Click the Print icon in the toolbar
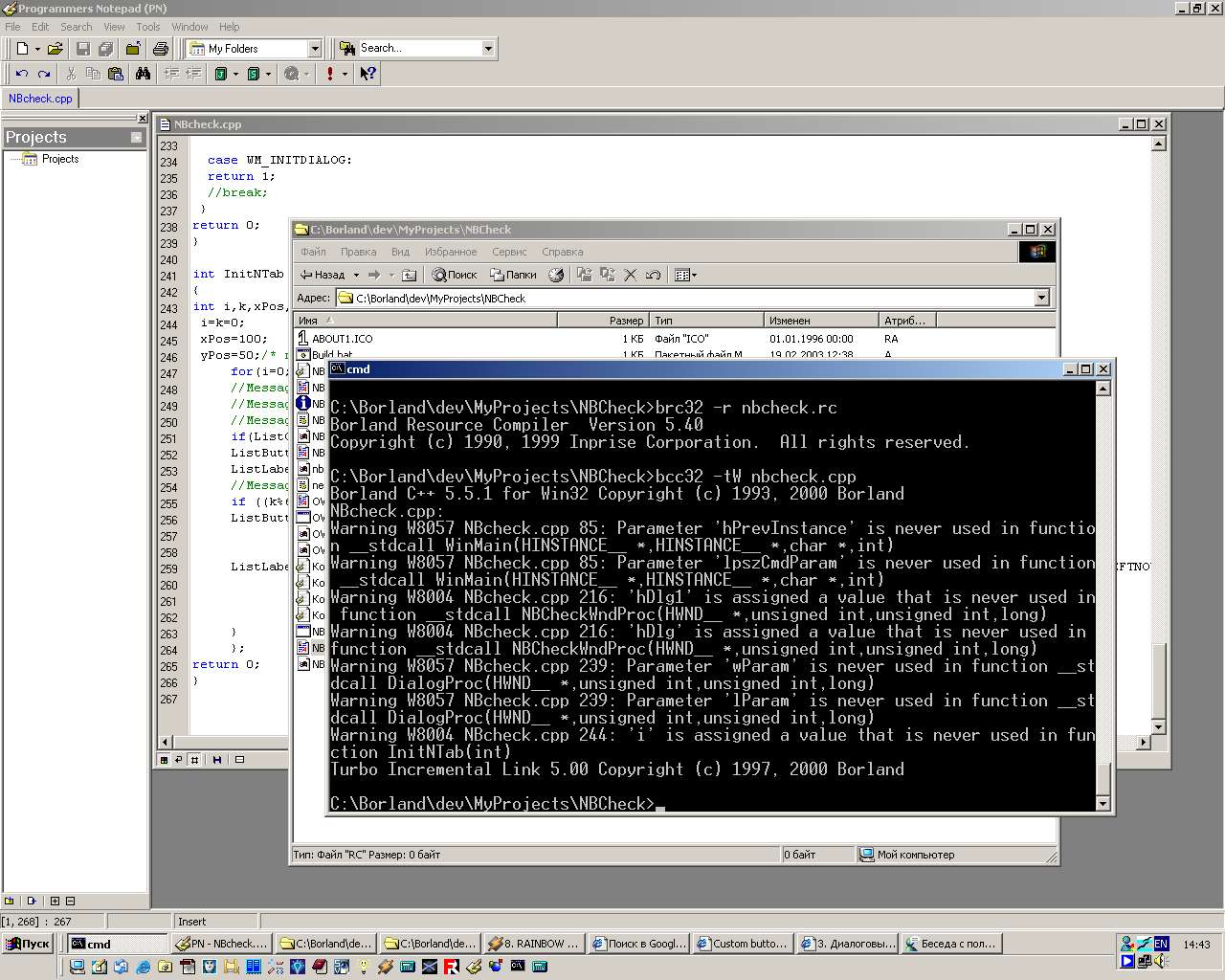1225x980 pixels. click(161, 49)
